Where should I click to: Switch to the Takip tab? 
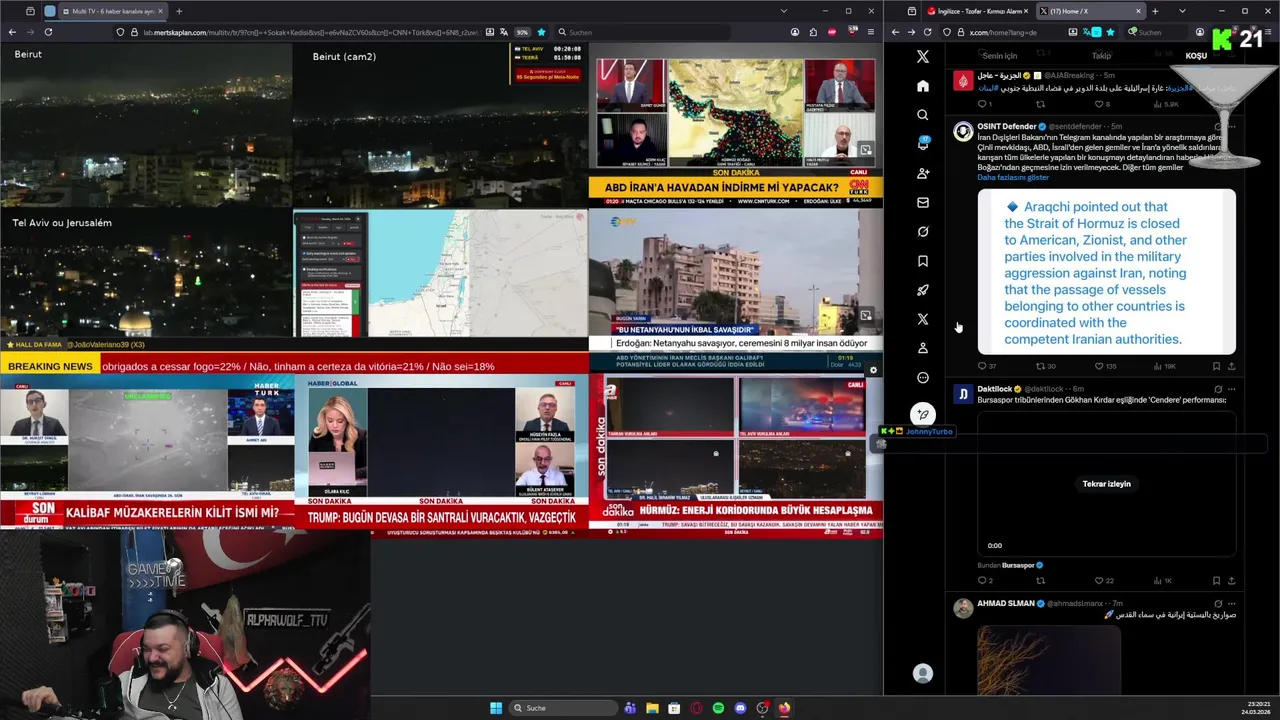click(x=1101, y=56)
